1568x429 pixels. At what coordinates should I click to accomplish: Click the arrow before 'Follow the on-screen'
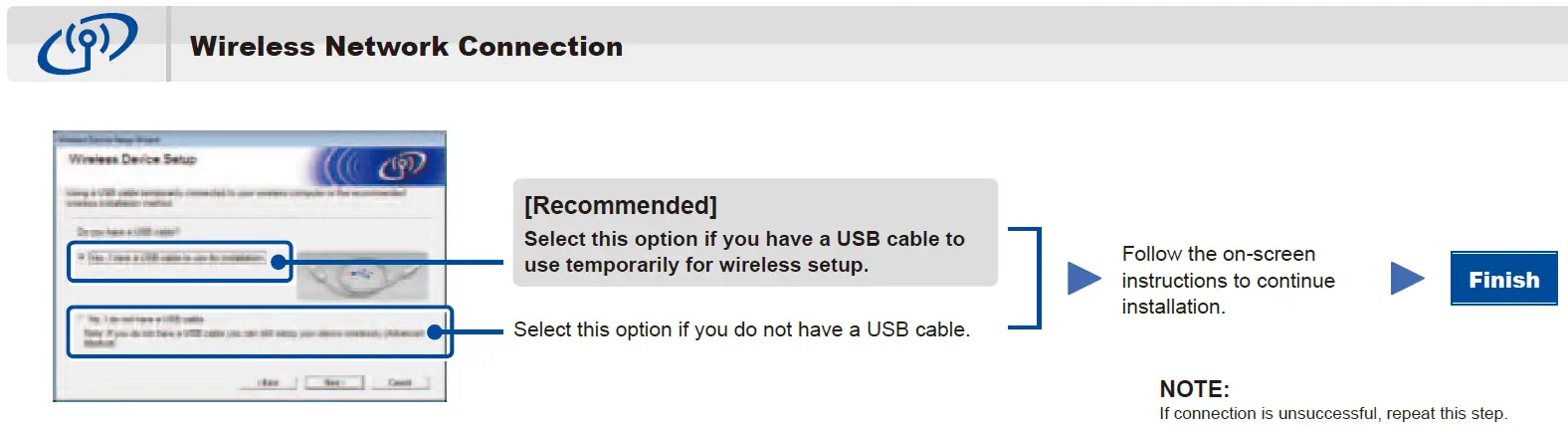1082,279
